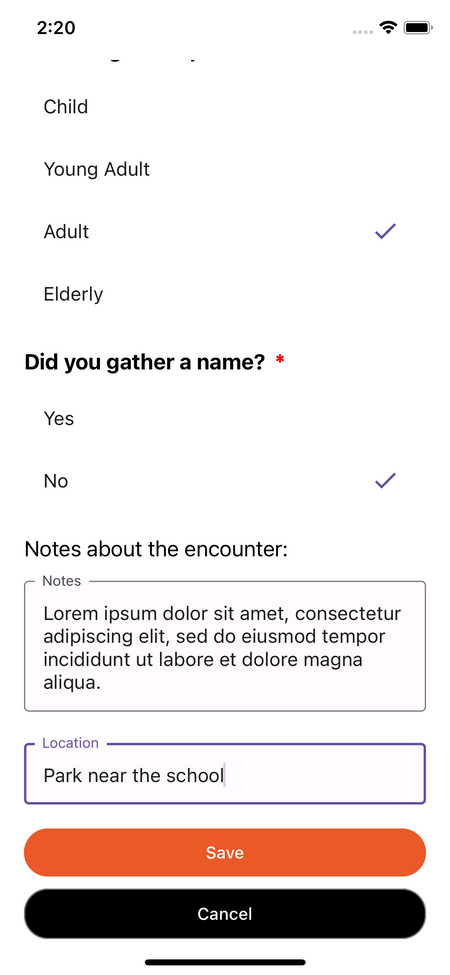This screenshot has width=450, height=975.
Task: Tap the cellular signal dots indicator
Action: point(363,31)
